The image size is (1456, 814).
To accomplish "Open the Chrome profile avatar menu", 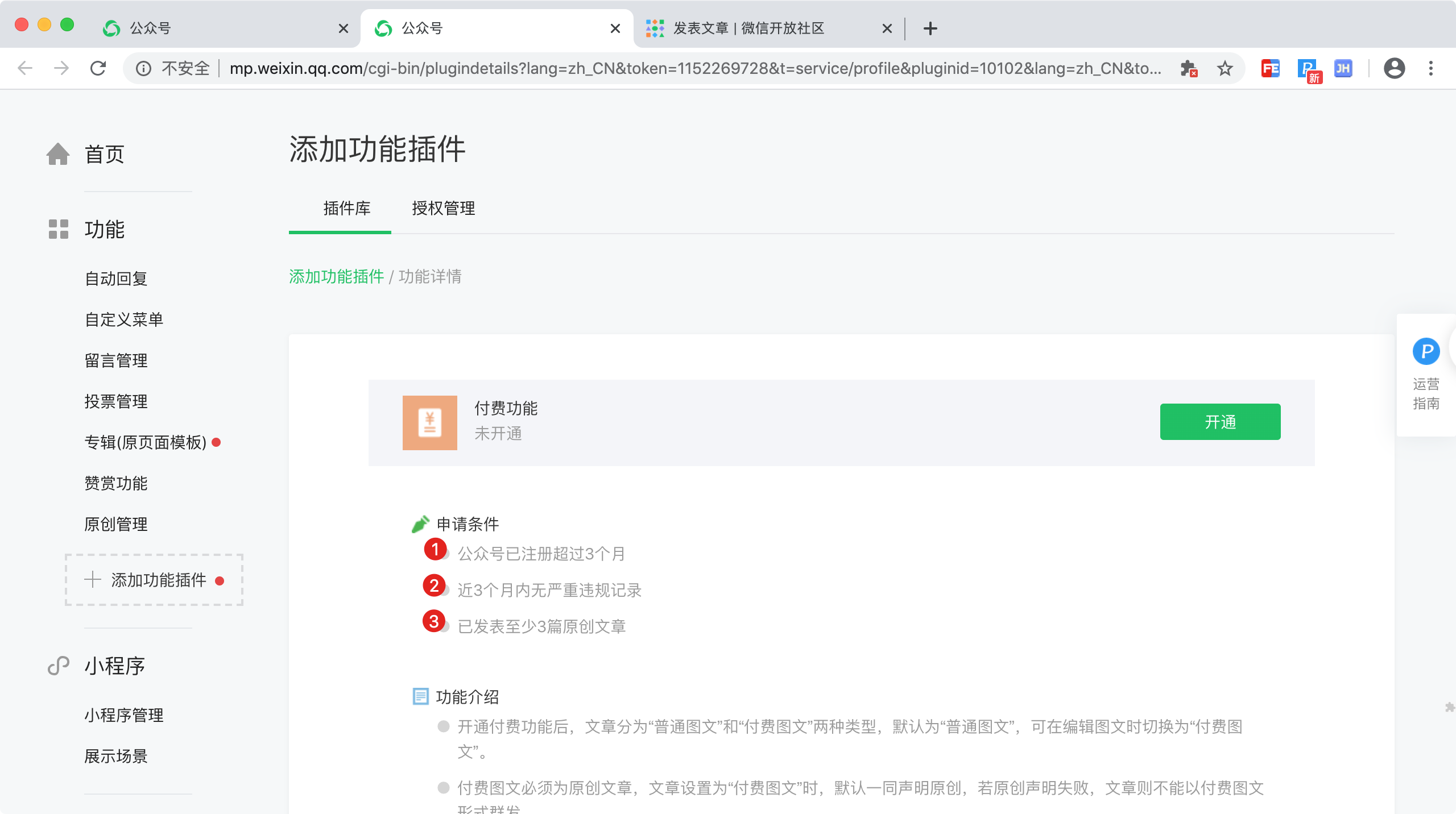I will click(1394, 69).
